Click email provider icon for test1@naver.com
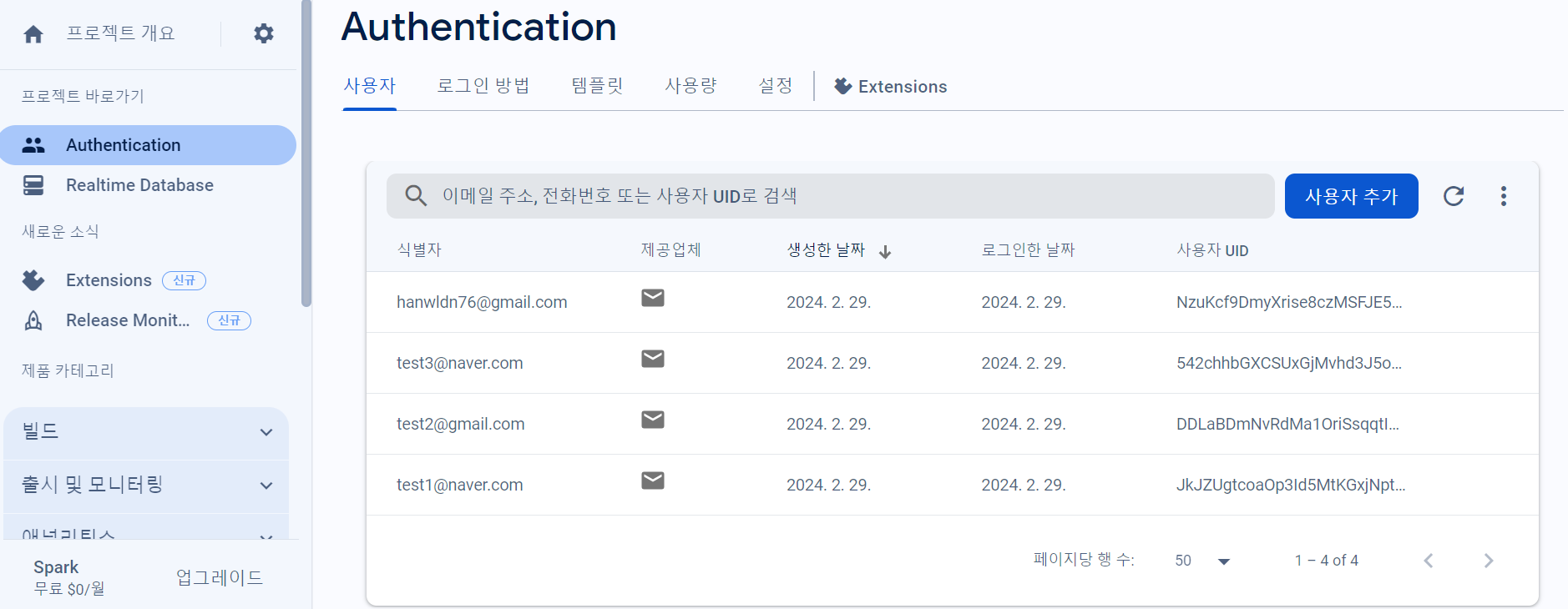This screenshot has width=1568, height=609. 653,481
